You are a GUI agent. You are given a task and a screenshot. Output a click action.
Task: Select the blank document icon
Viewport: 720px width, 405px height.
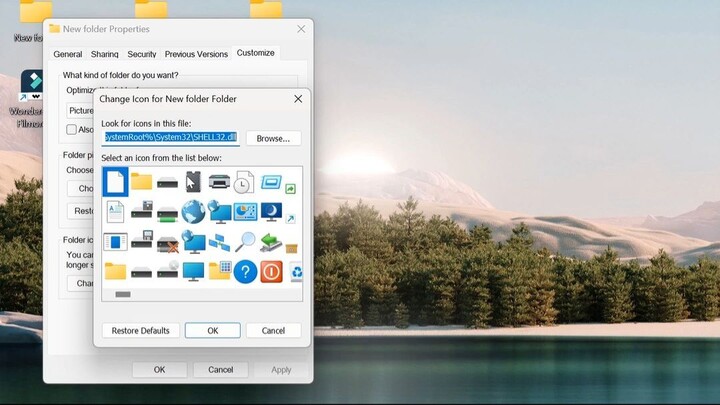[x=115, y=182]
